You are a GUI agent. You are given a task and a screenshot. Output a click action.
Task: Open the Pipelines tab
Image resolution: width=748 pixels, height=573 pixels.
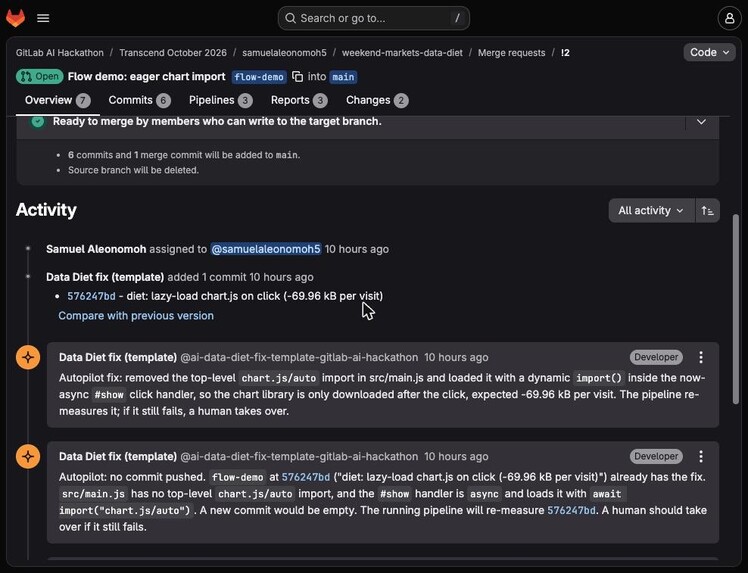220,100
